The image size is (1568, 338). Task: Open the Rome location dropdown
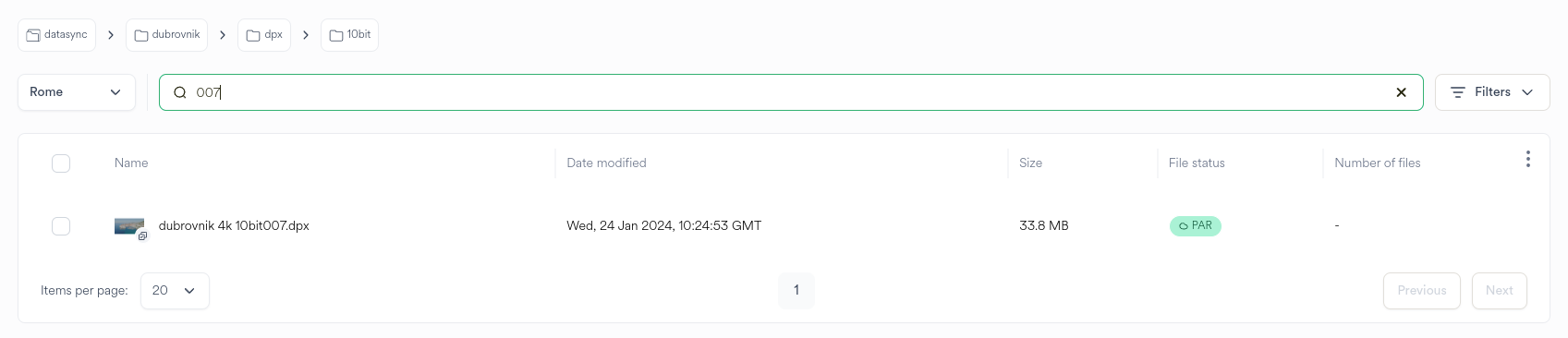[77, 92]
